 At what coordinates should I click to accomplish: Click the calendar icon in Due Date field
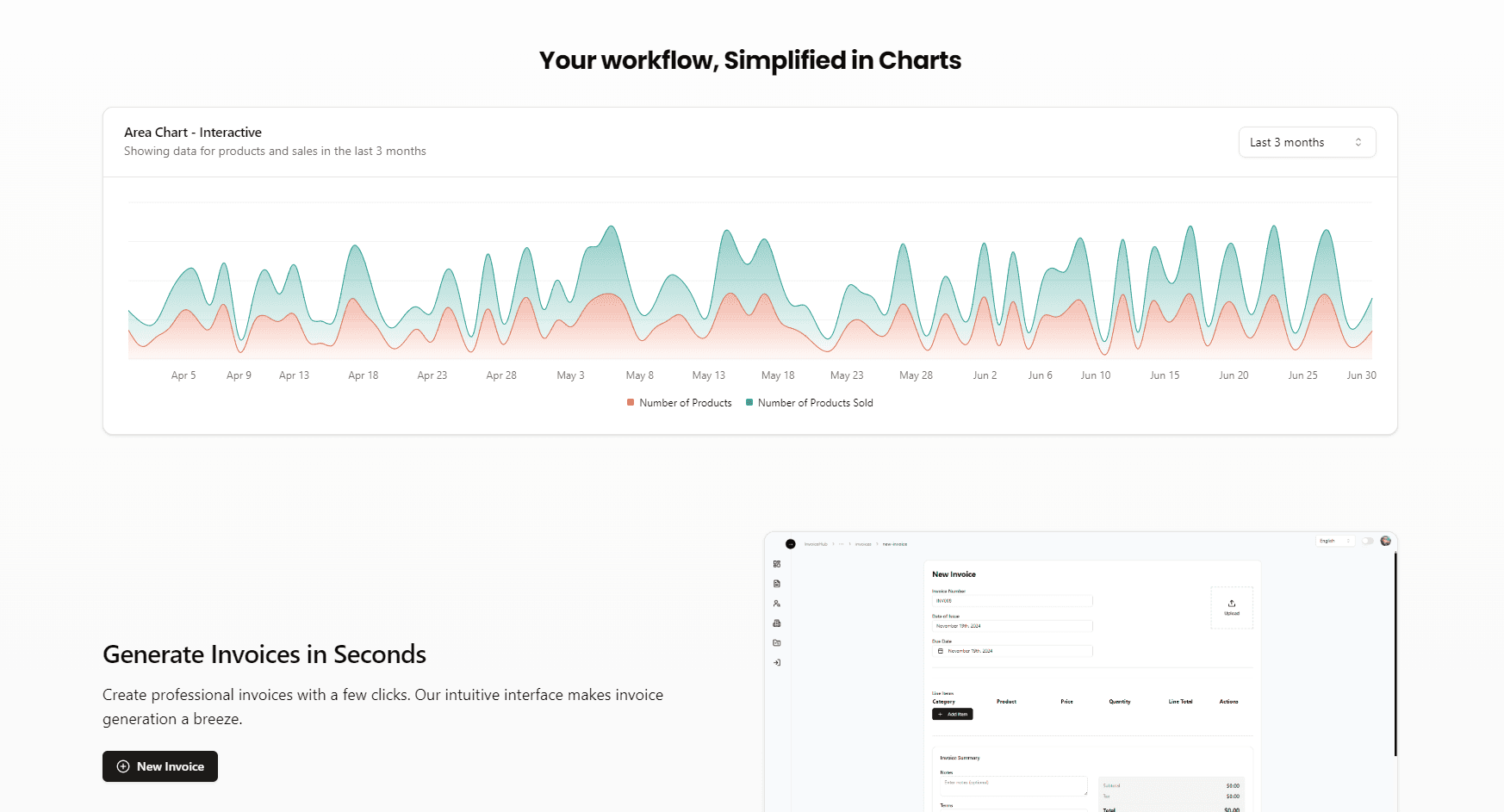941,651
